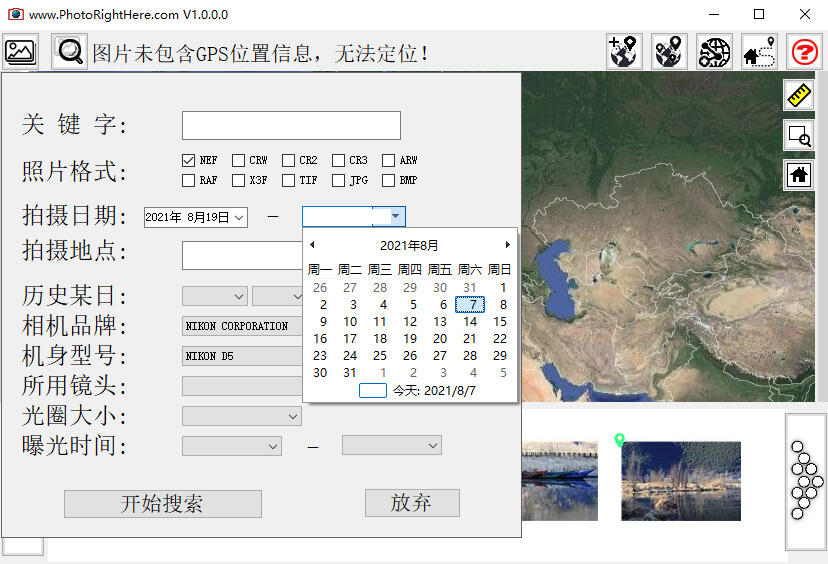
Task: Open help via red question mark icon
Action: (x=804, y=52)
